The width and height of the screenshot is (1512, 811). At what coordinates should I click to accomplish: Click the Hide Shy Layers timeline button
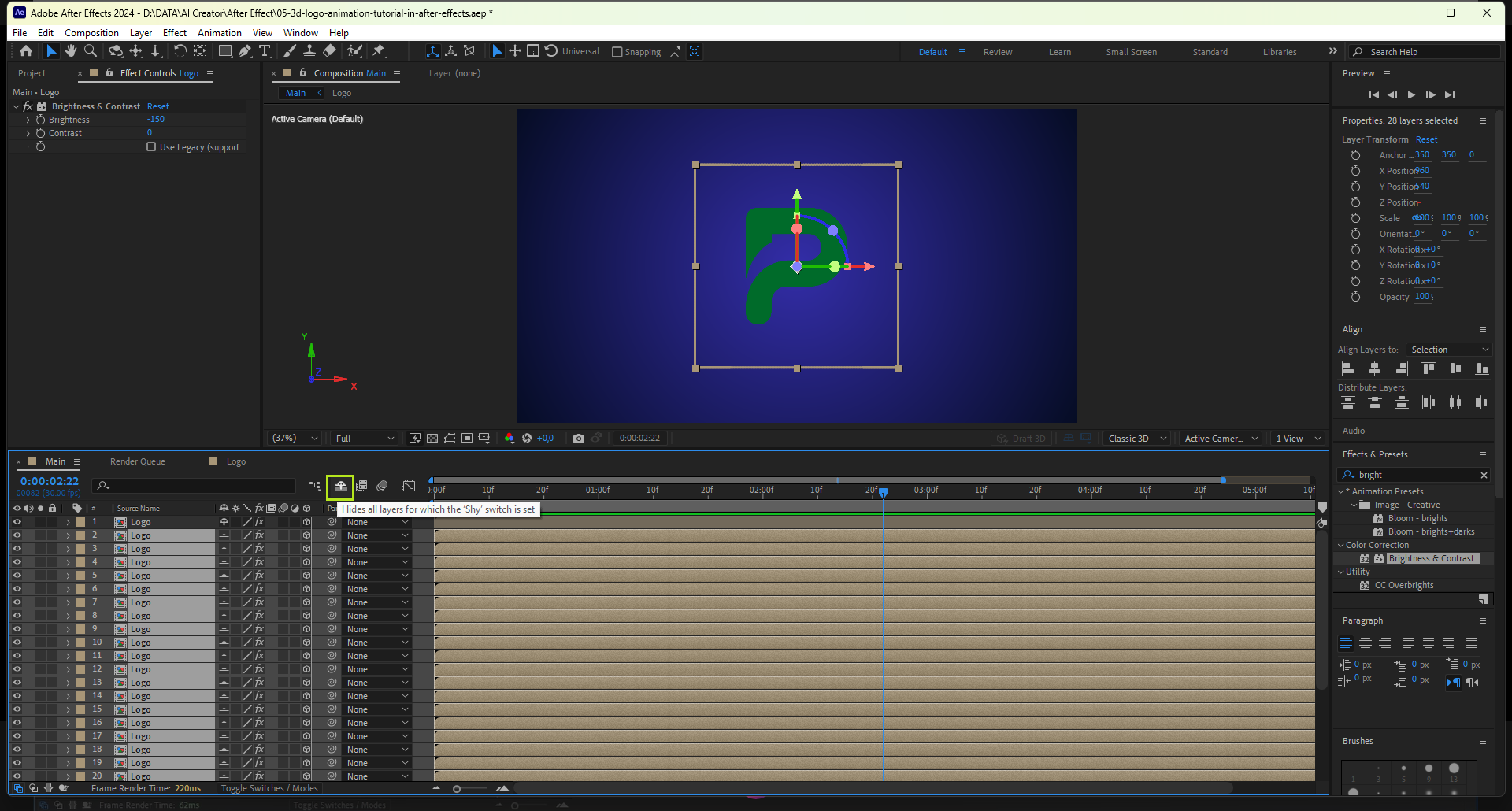(340, 487)
